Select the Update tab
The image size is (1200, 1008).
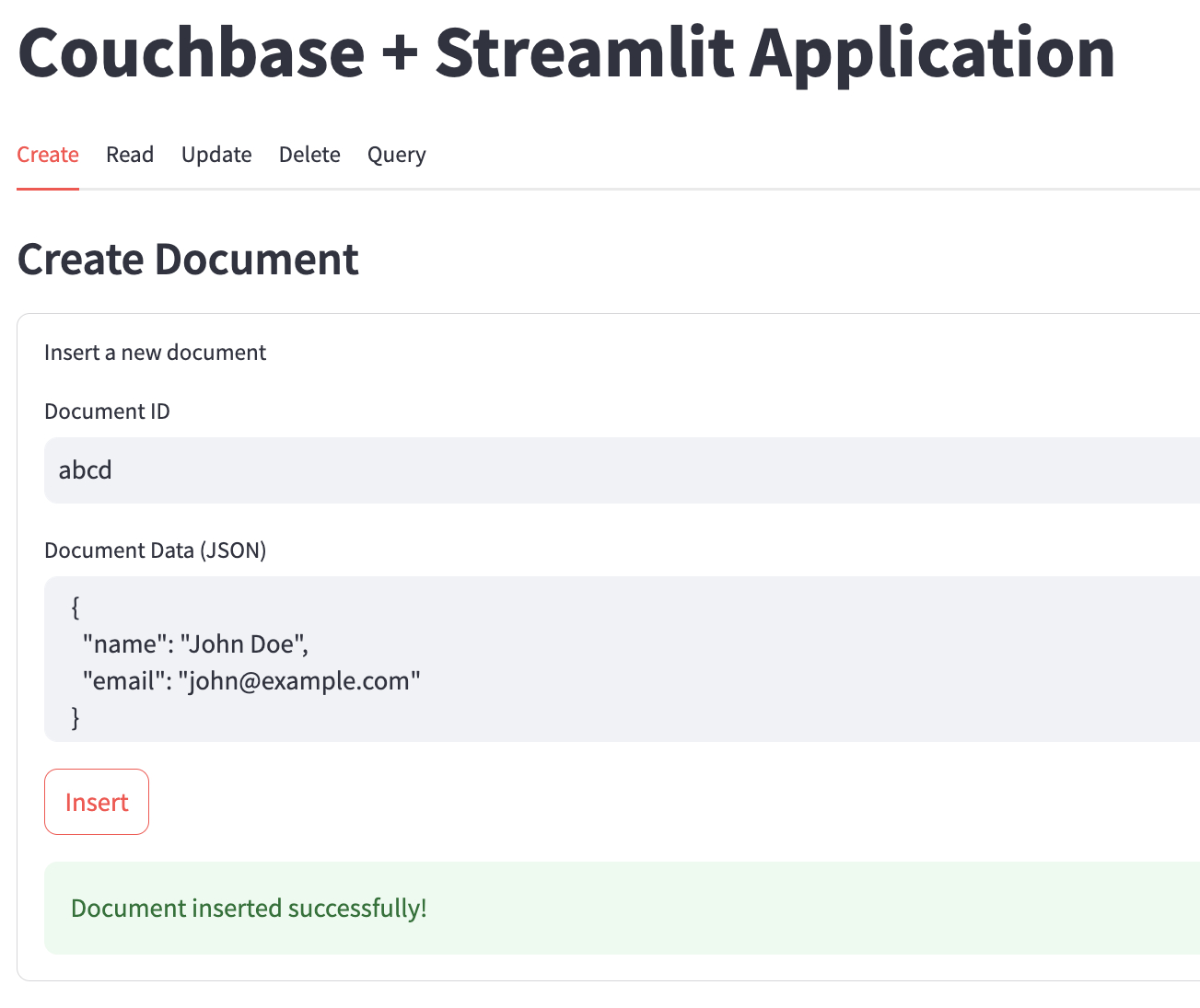point(216,155)
